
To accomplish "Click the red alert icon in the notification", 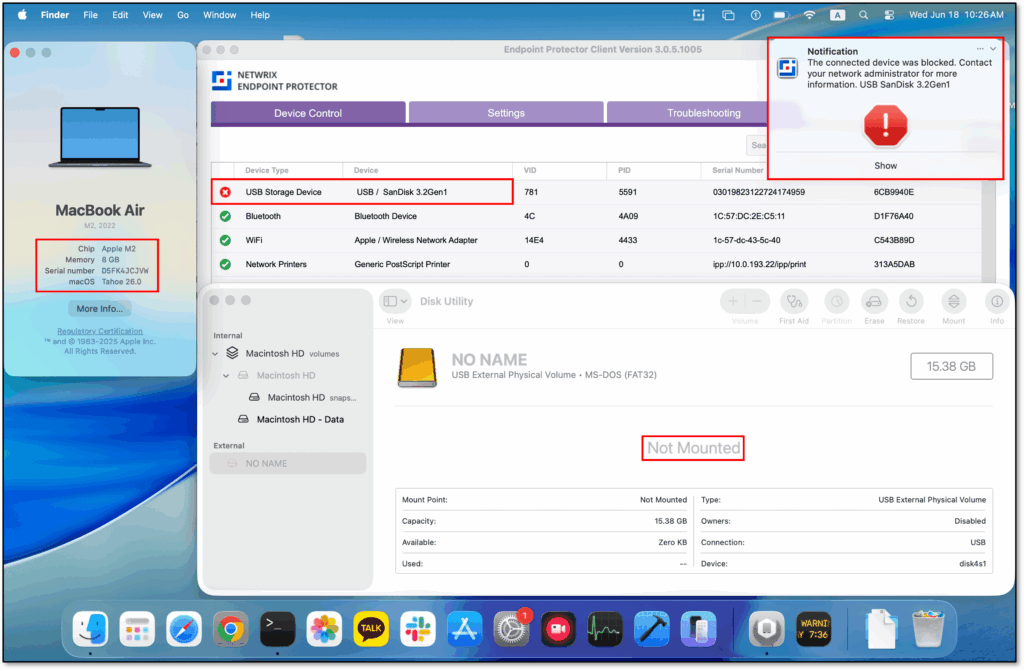I will (886, 125).
